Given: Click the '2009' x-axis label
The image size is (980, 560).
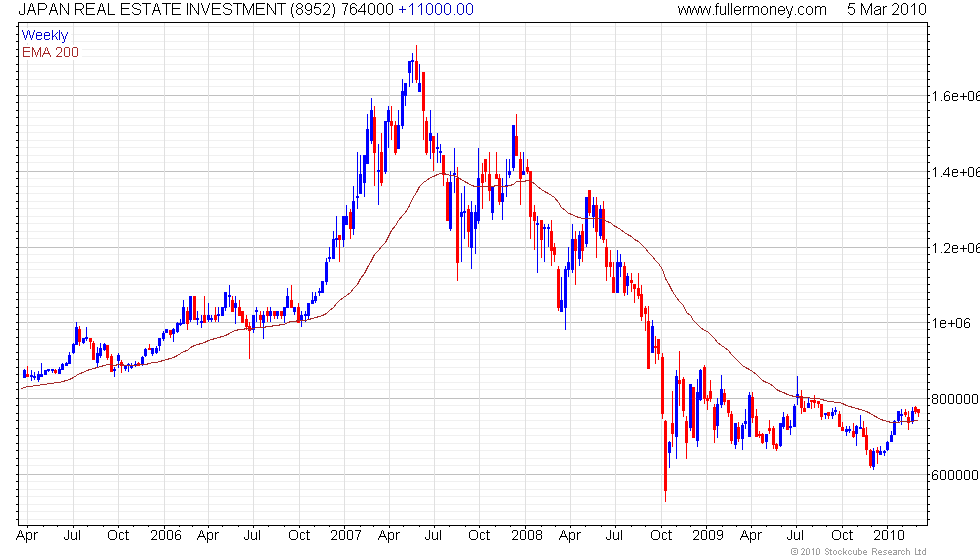Looking at the screenshot, I should click(708, 535).
